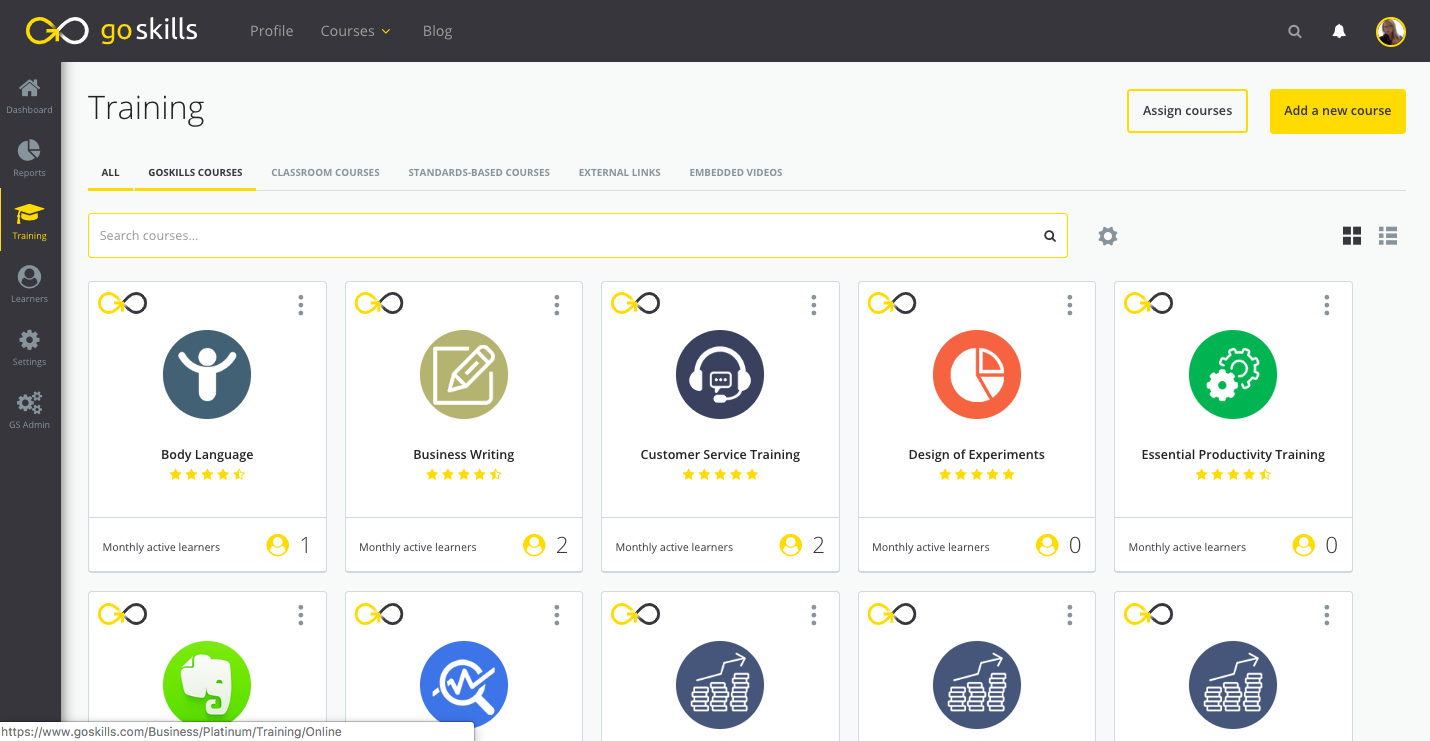Click learner icon on Design of Experiments card
1430x741 pixels.
(x=1047, y=545)
